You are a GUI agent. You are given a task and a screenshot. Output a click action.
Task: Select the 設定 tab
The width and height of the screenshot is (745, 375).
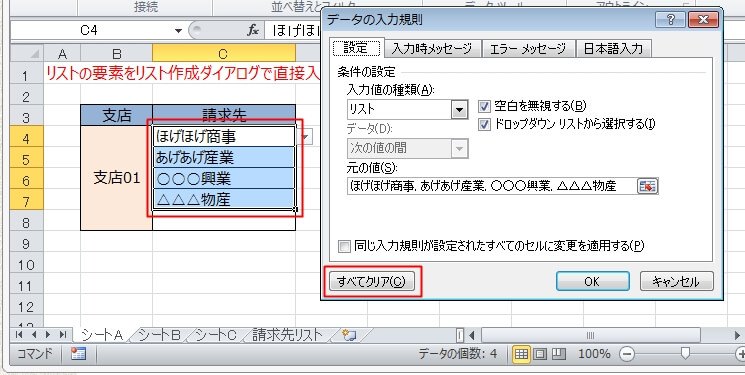(356, 48)
